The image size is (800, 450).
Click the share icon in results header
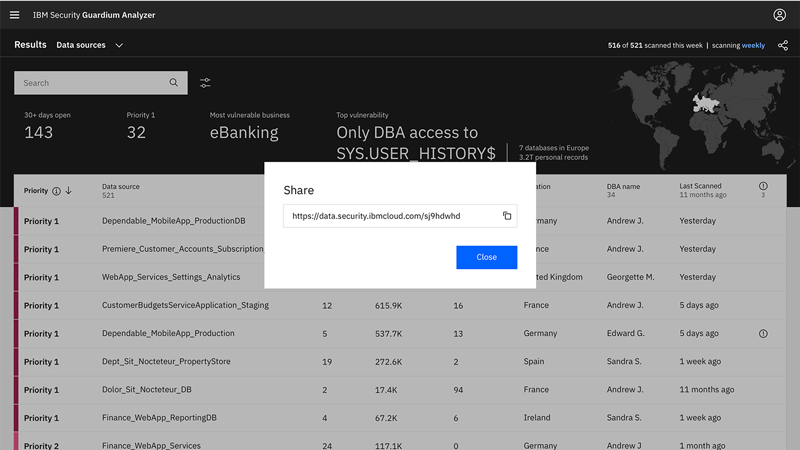point(783,45)
